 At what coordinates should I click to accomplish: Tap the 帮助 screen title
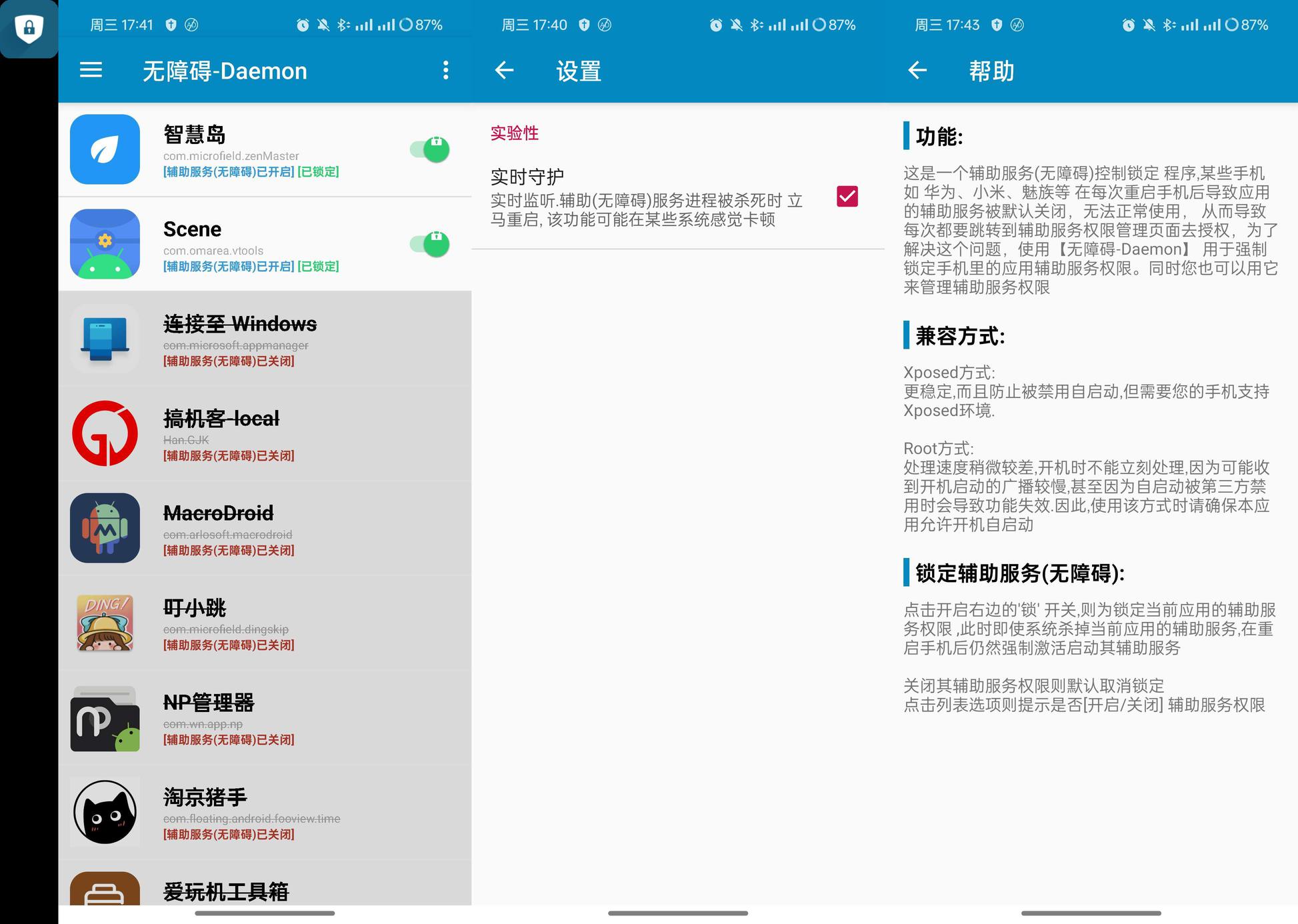pyautogui.click(x=992, y=71)
